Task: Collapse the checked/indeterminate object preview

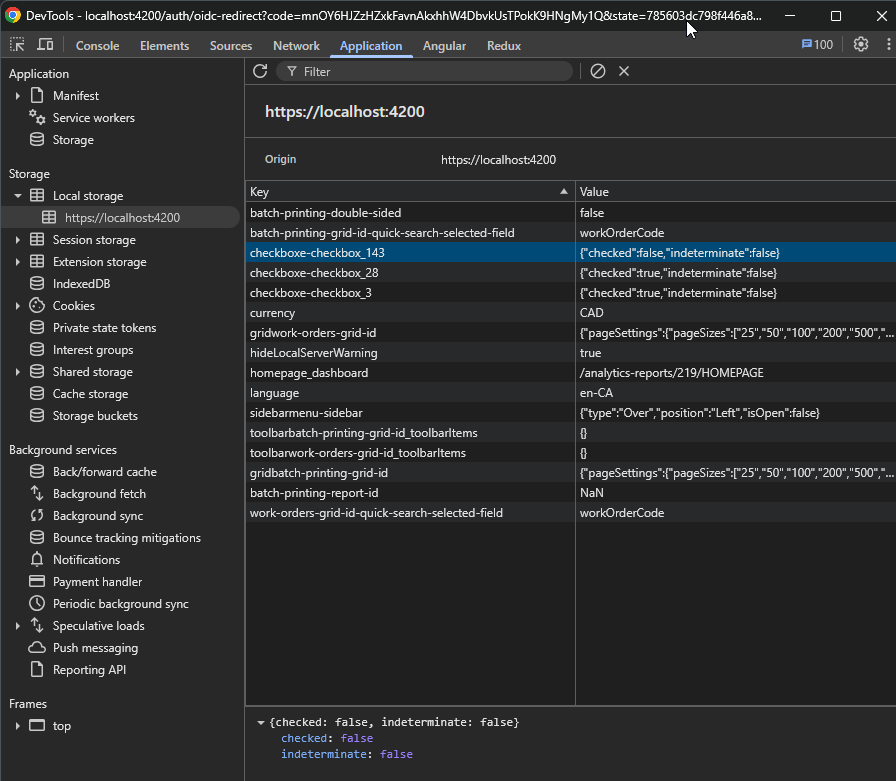Action: [x=261, y=722]
